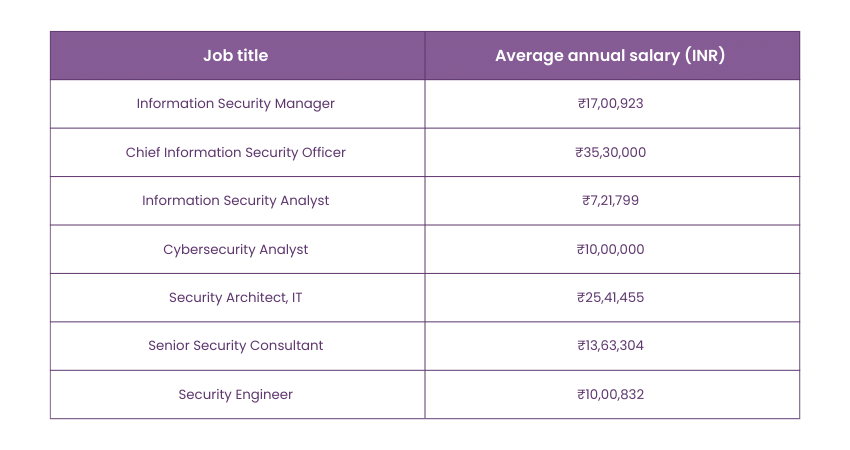Click the "(INR)" text in the header

coord(705,56)
